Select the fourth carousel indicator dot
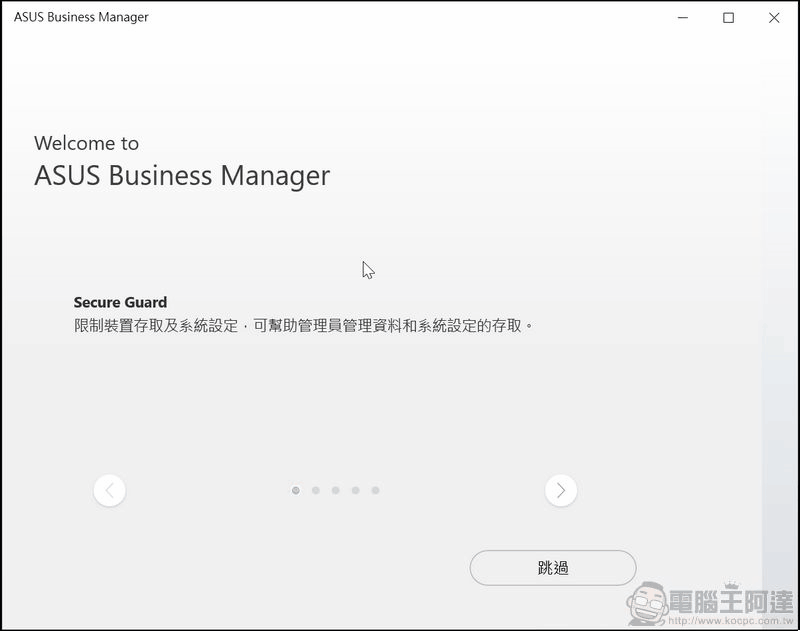 pos(355,490)
